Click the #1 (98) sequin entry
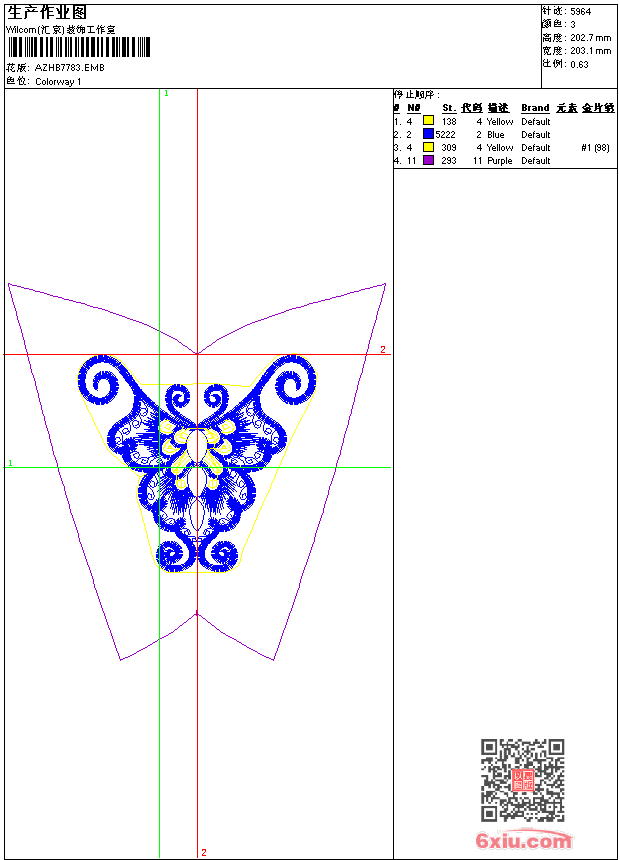 (x=595, y=148)
